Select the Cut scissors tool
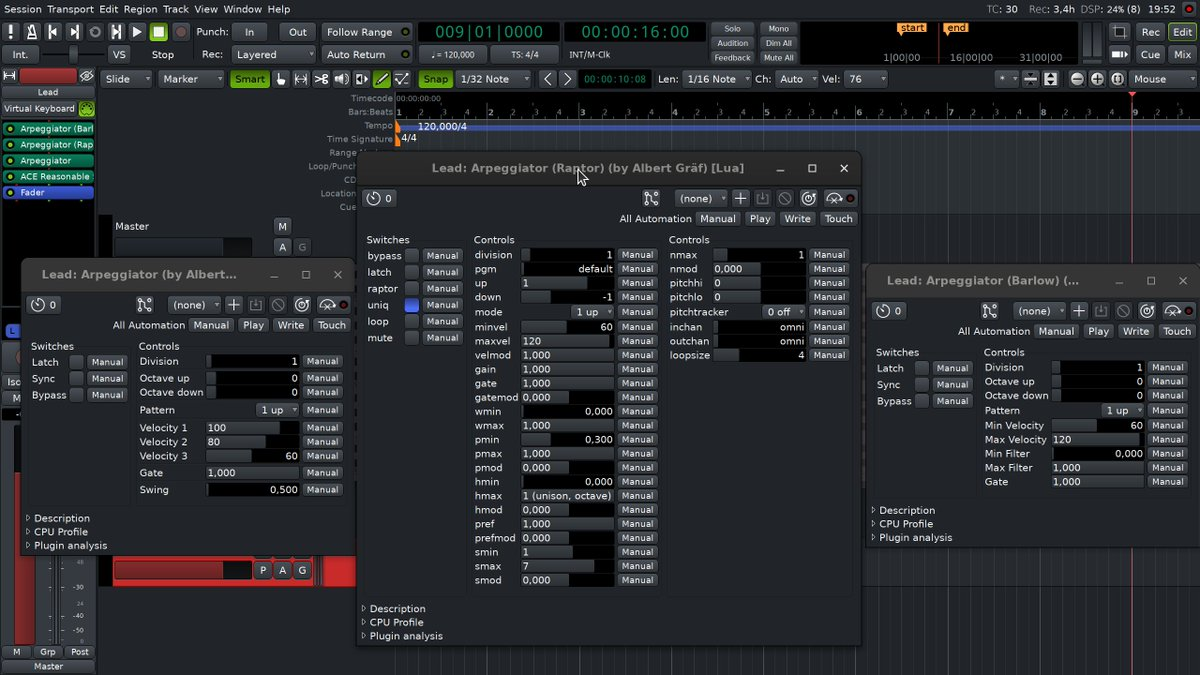Image resolution: width=1200 pixels, height=675 pixels. [x=321, y=79]
